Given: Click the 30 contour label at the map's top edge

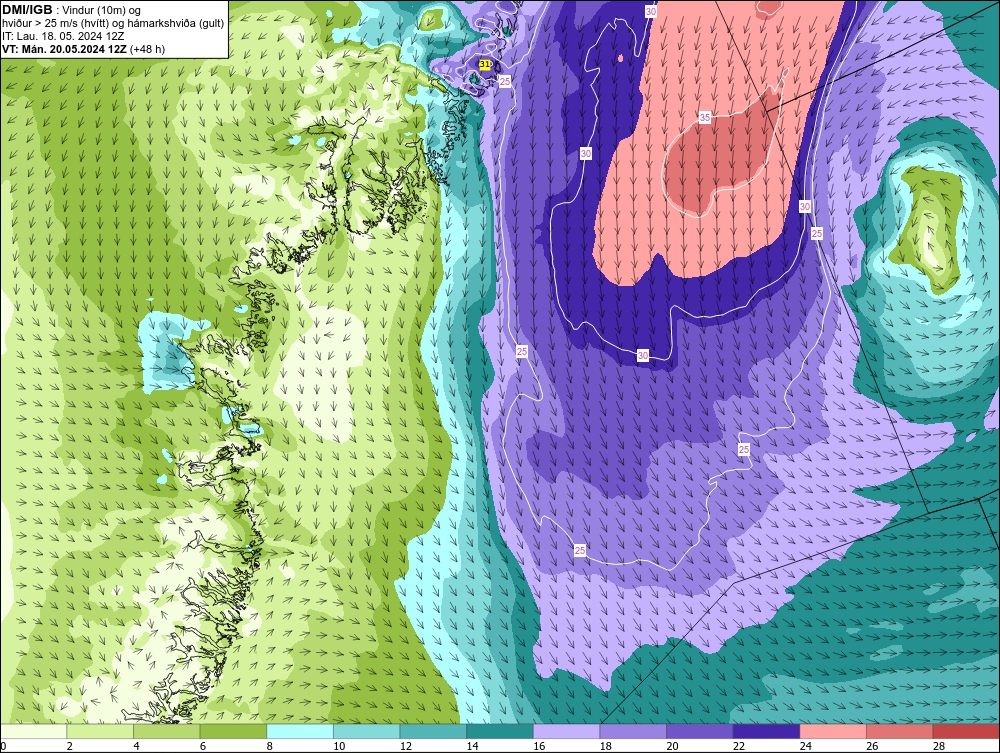Looking at the screenshot, I should [651, 11].
